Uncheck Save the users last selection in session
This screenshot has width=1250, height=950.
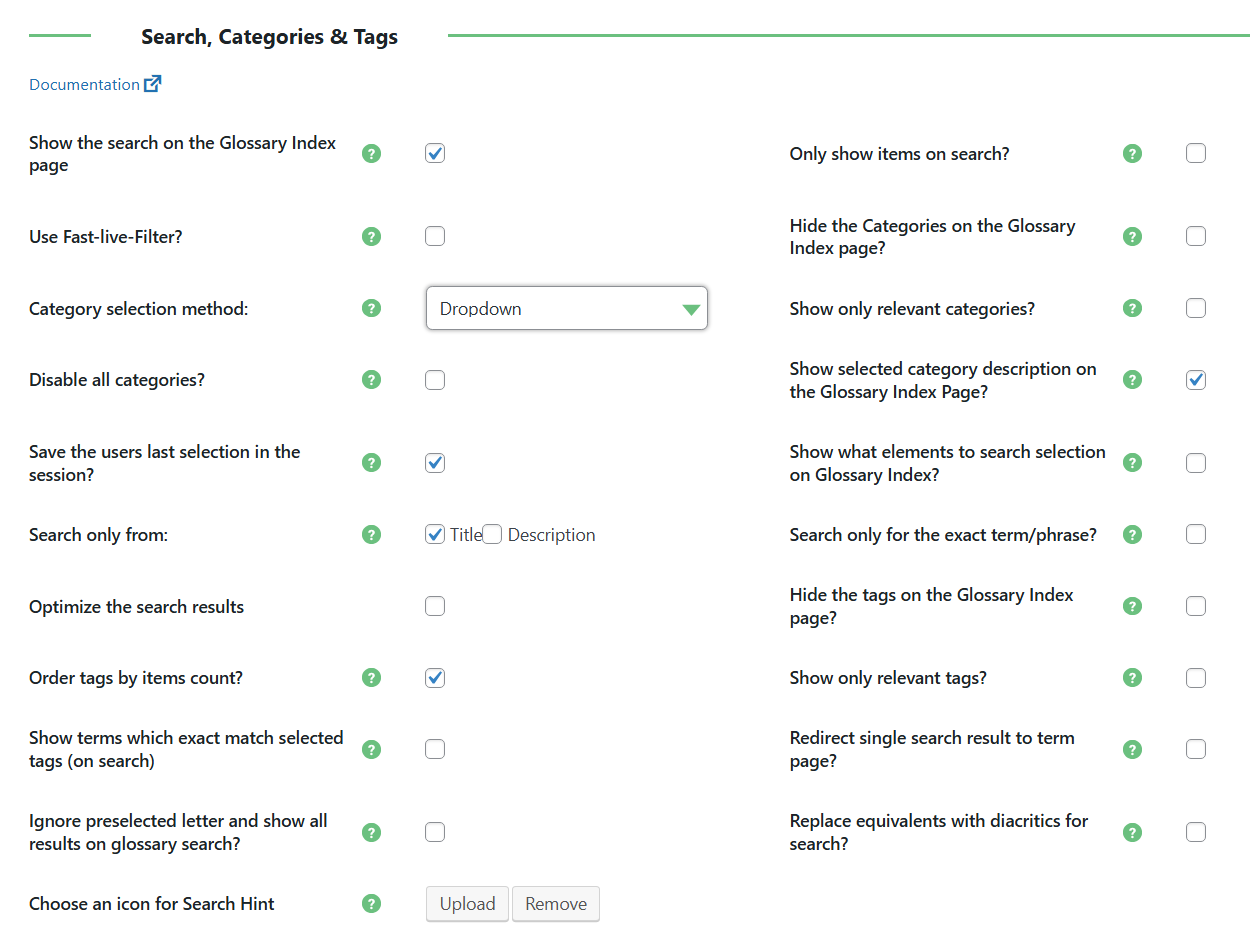(x=435, y=463)
